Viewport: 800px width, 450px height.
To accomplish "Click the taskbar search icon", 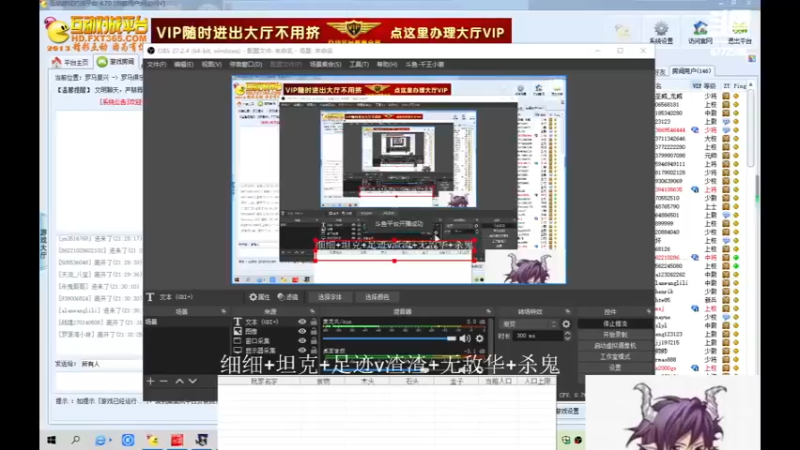I will point(76,440).
